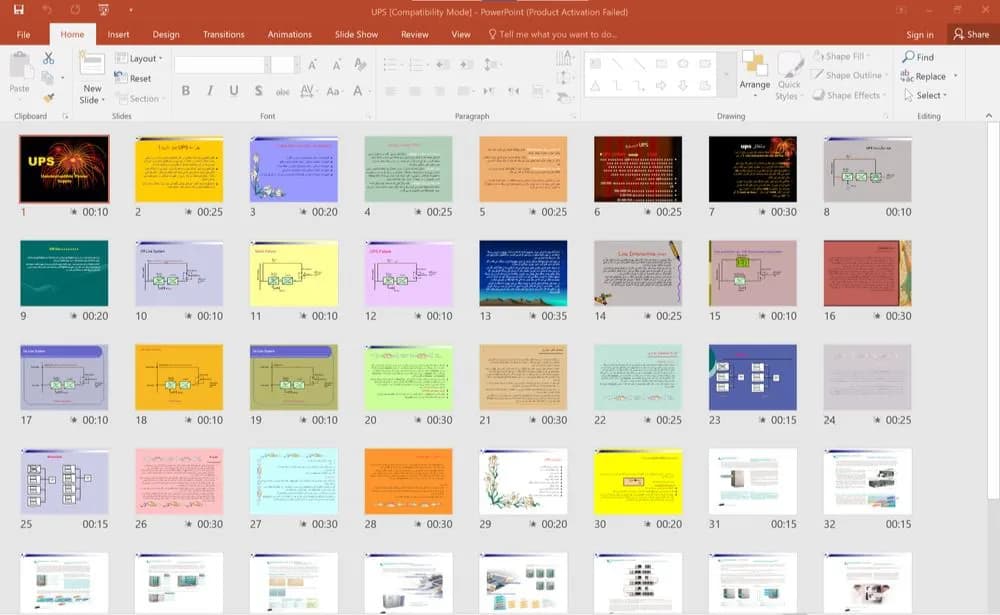Click the Sign in link
This screenshot has width=1000, height=615.
(x=920, y=34)
